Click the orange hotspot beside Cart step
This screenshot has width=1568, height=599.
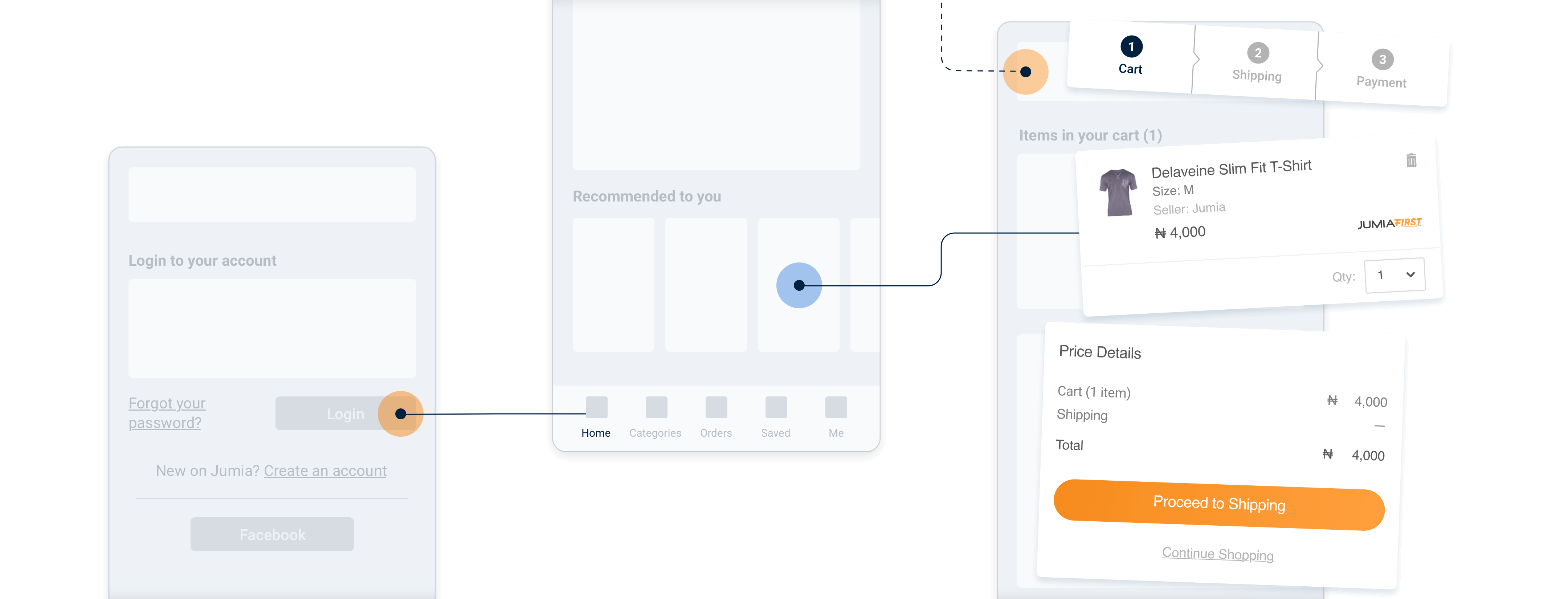(1026, 72)
